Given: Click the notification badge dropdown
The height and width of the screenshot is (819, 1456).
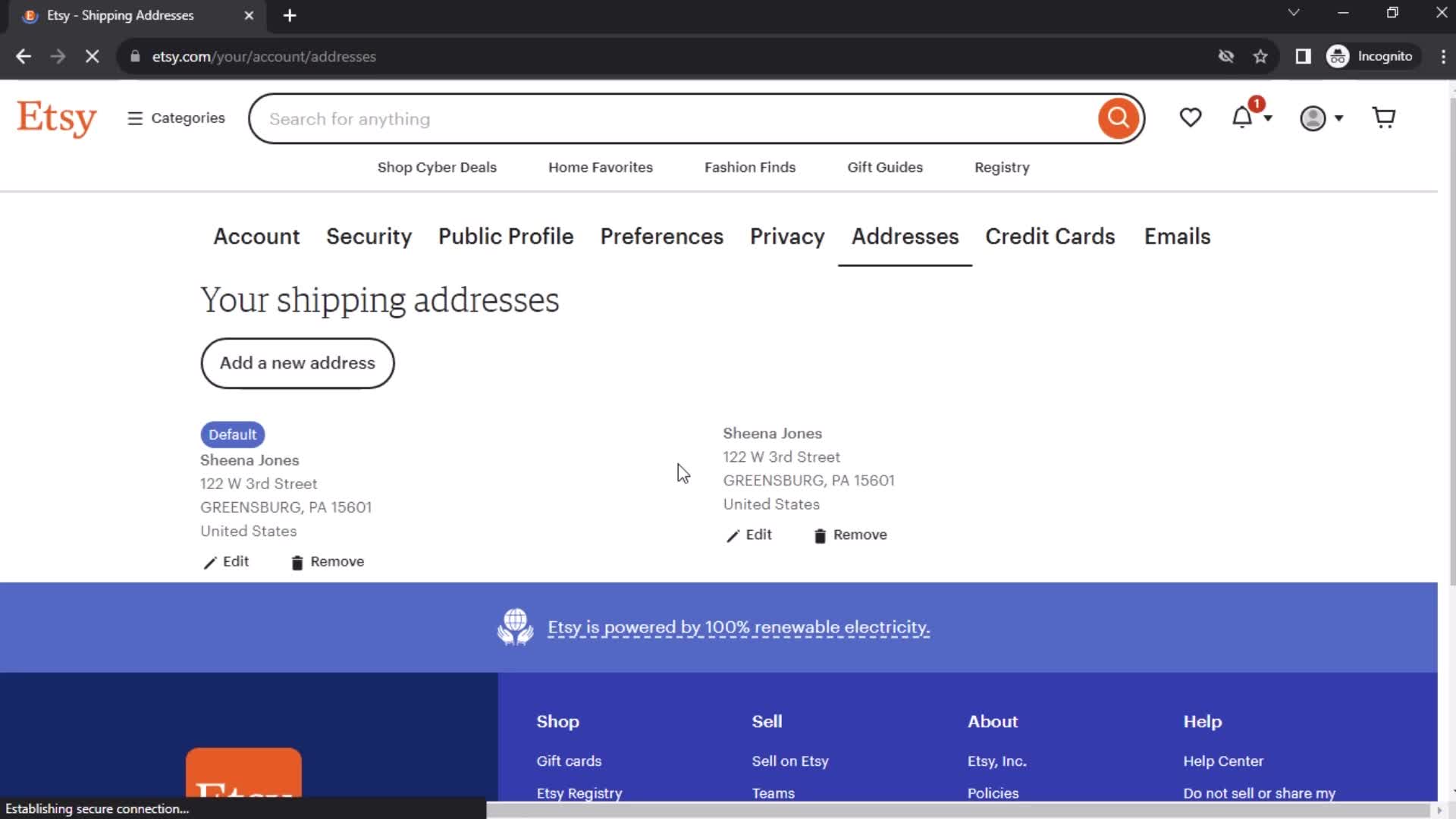Looking at the screenshot, I should click(1251, 118).
